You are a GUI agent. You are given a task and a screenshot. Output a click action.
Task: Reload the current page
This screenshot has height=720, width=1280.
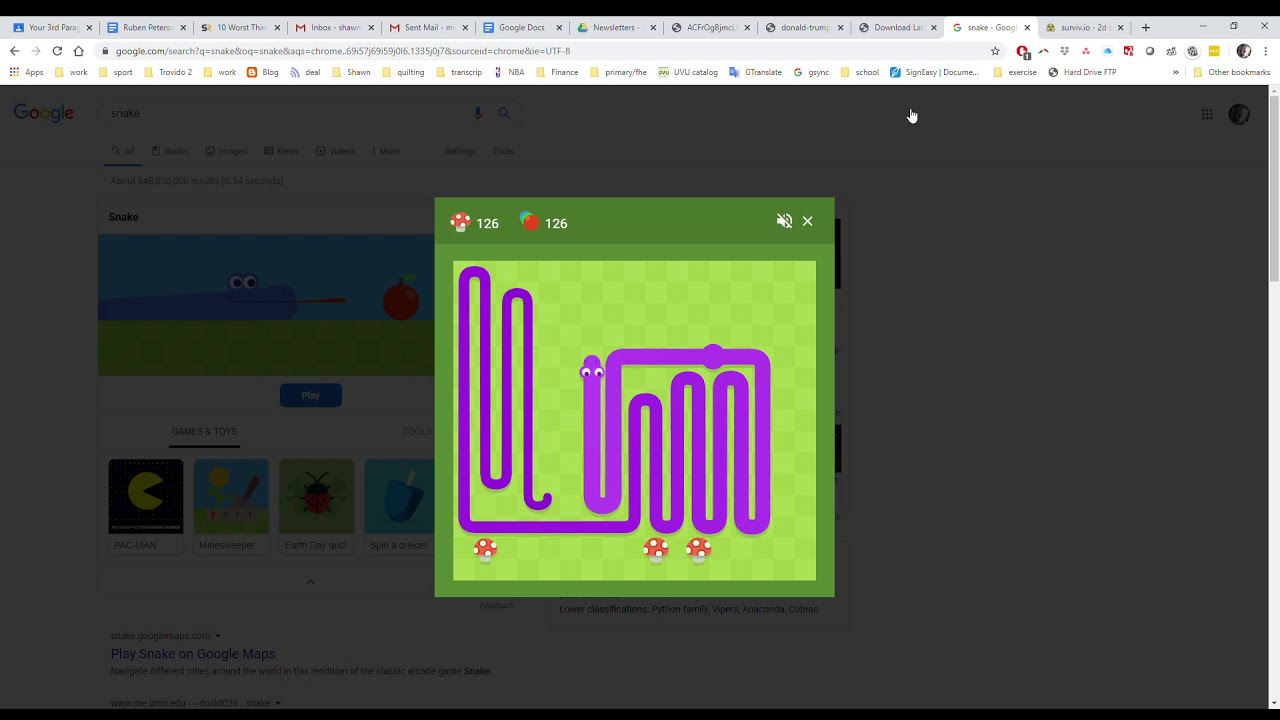[57, 51]
